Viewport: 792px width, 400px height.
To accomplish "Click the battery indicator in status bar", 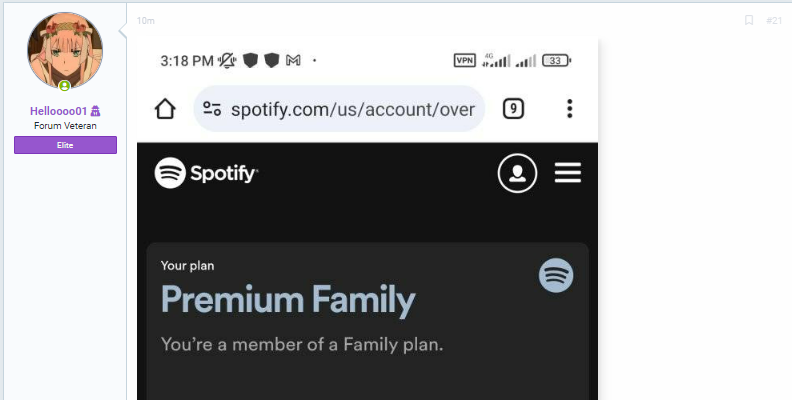I will coord(556,61).
